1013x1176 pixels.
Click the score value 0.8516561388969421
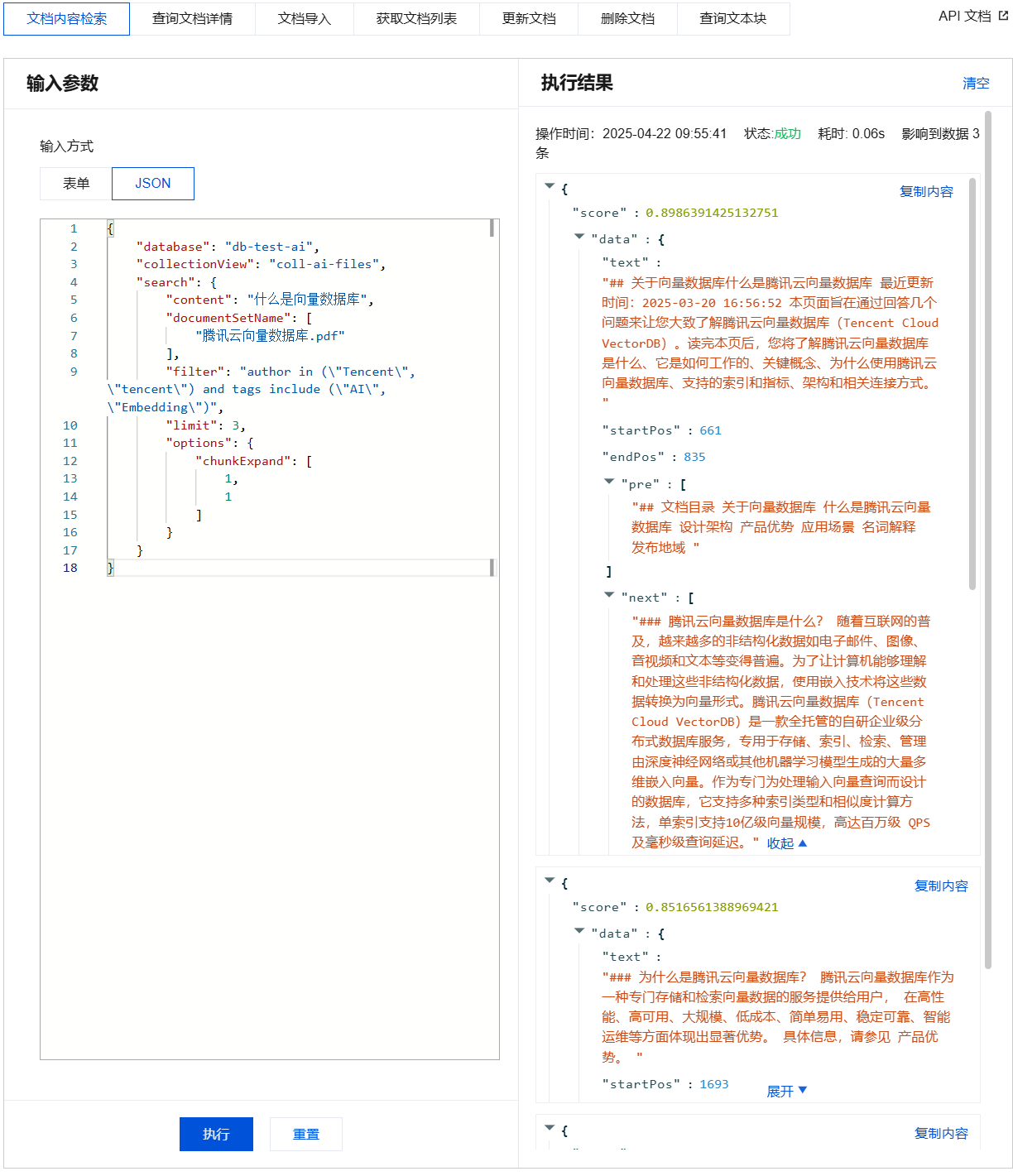(712, 907)
